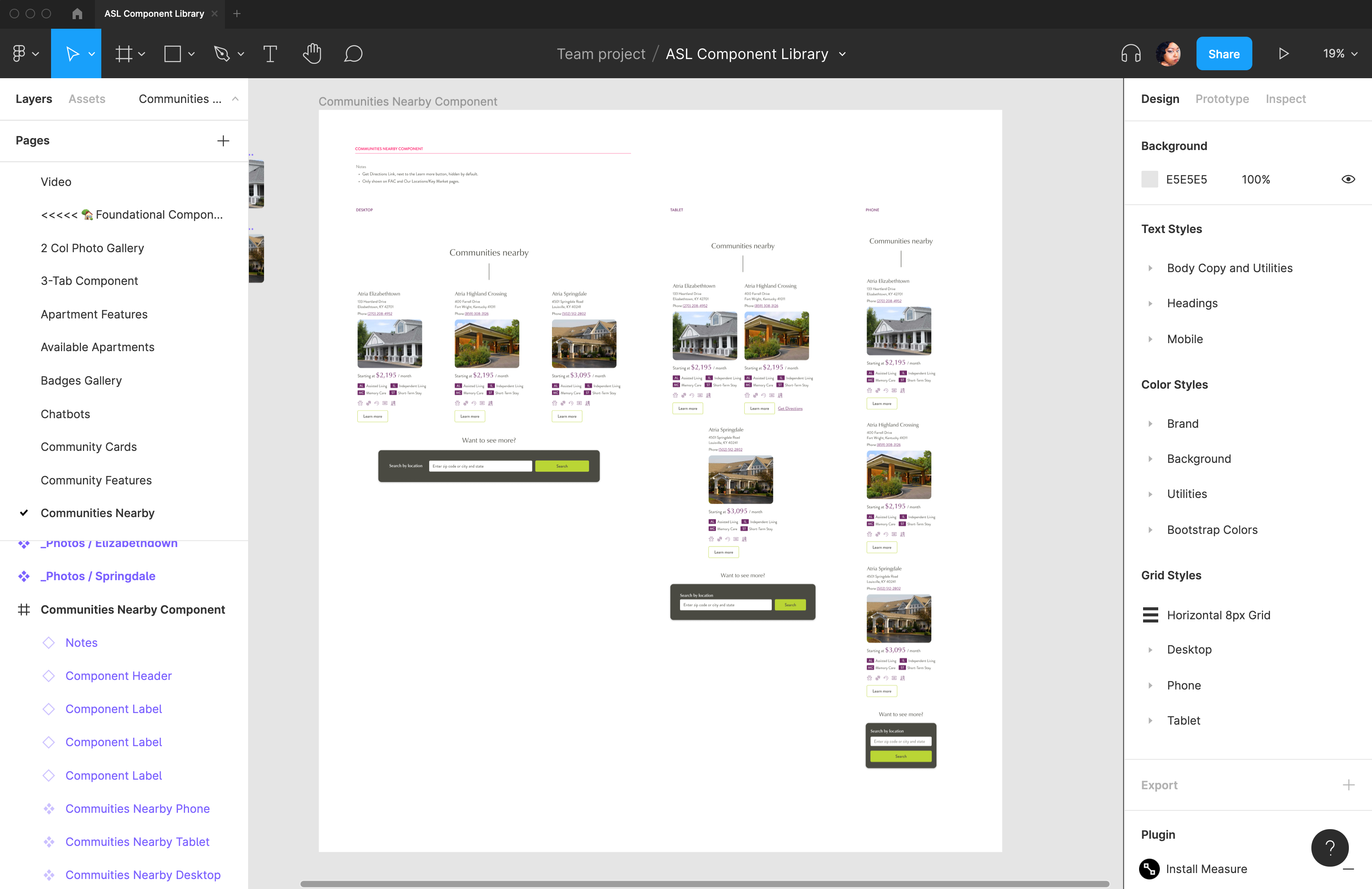
Task: Switch to the Design tab
Action: (x=1160, y=99)
